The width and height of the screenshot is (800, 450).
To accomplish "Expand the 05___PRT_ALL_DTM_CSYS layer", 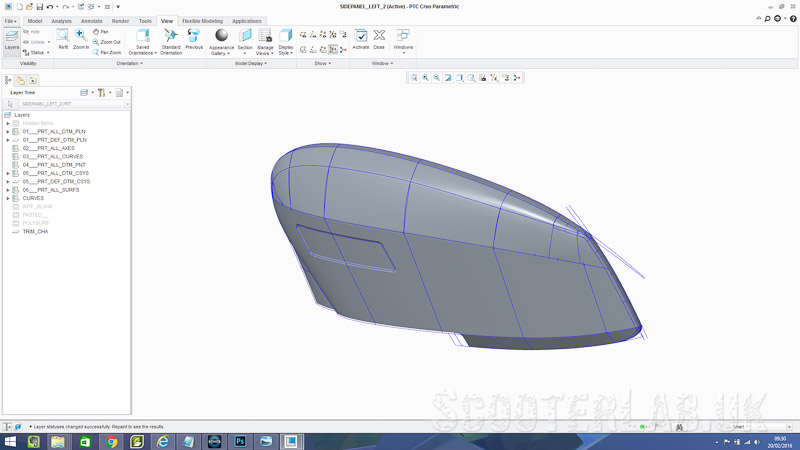I will point(8,173).
